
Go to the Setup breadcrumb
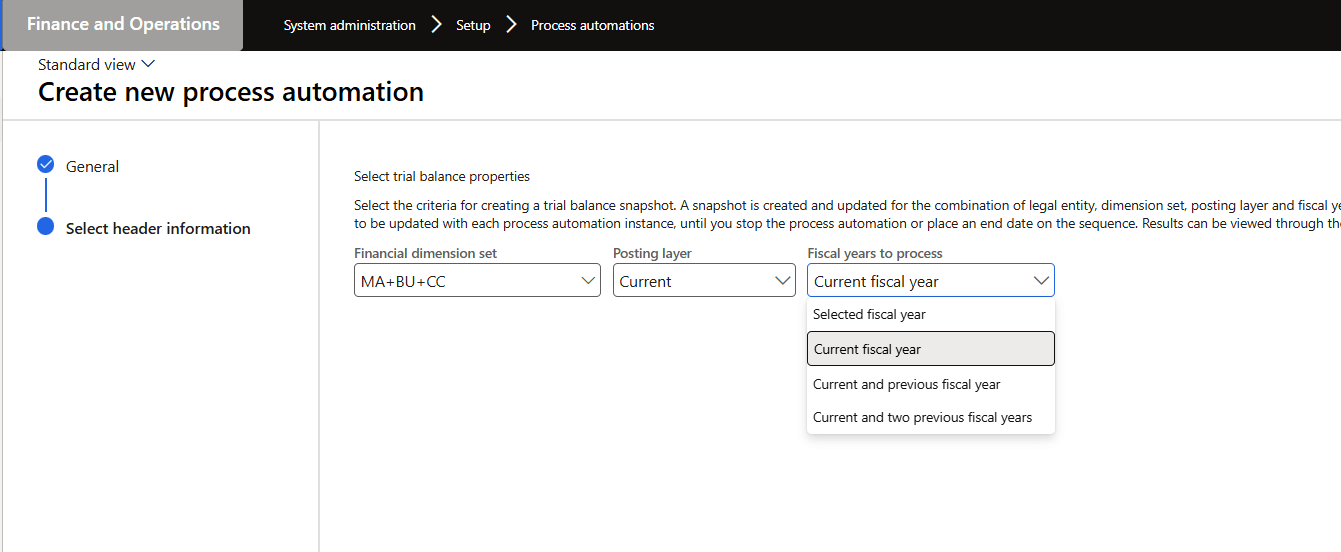[x=473, y=26]
